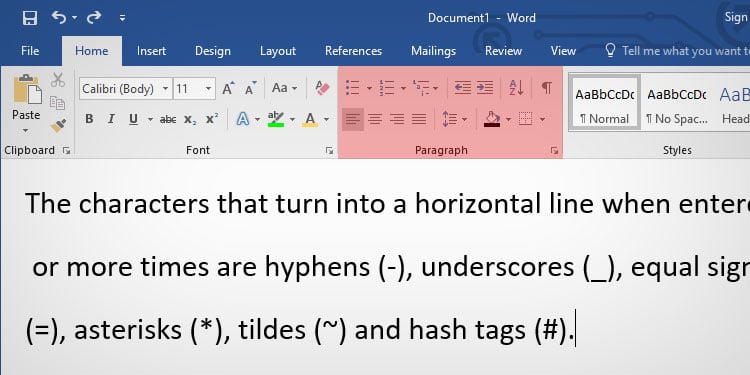Open Paragraph settings dialog launcher

[554, 151]
